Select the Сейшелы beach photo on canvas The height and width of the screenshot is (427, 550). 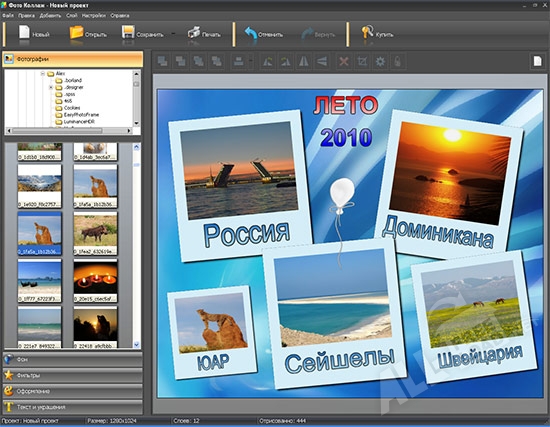click(333, 298)
